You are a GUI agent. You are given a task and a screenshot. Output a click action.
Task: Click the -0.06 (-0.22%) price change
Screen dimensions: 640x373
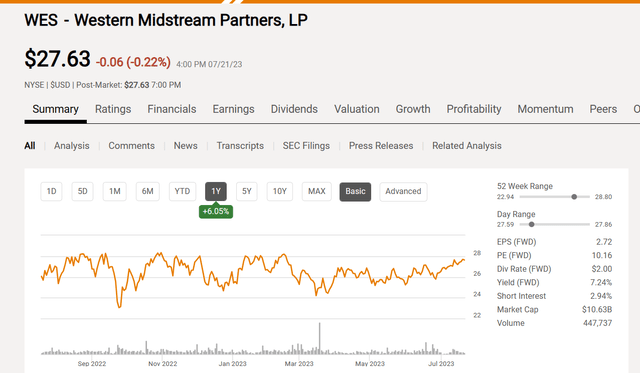(133, 62)
